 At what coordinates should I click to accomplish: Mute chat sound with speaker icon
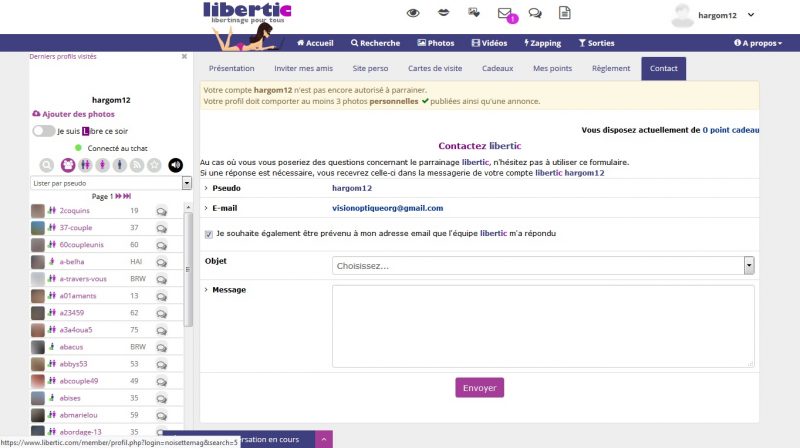tap(176, 165)
